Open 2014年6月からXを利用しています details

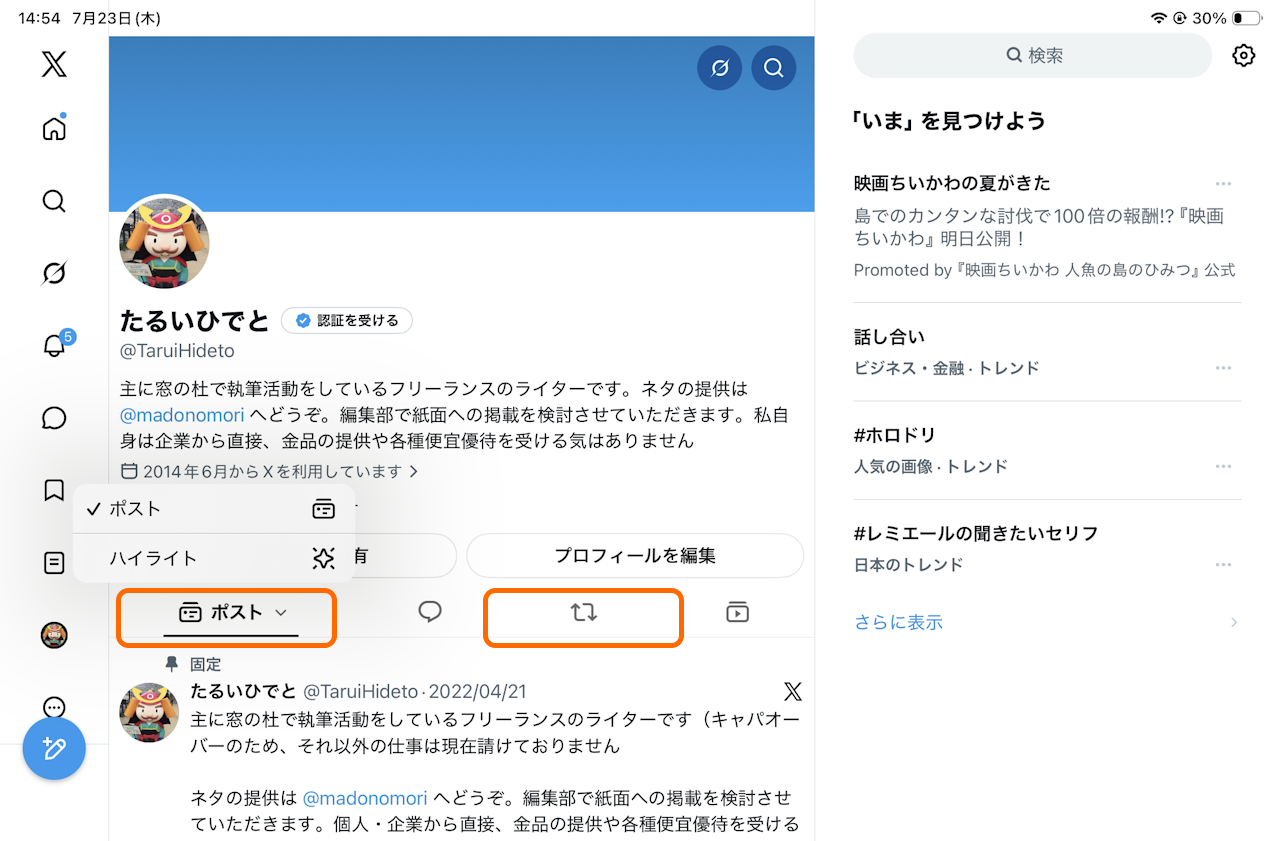coord(270,471)
